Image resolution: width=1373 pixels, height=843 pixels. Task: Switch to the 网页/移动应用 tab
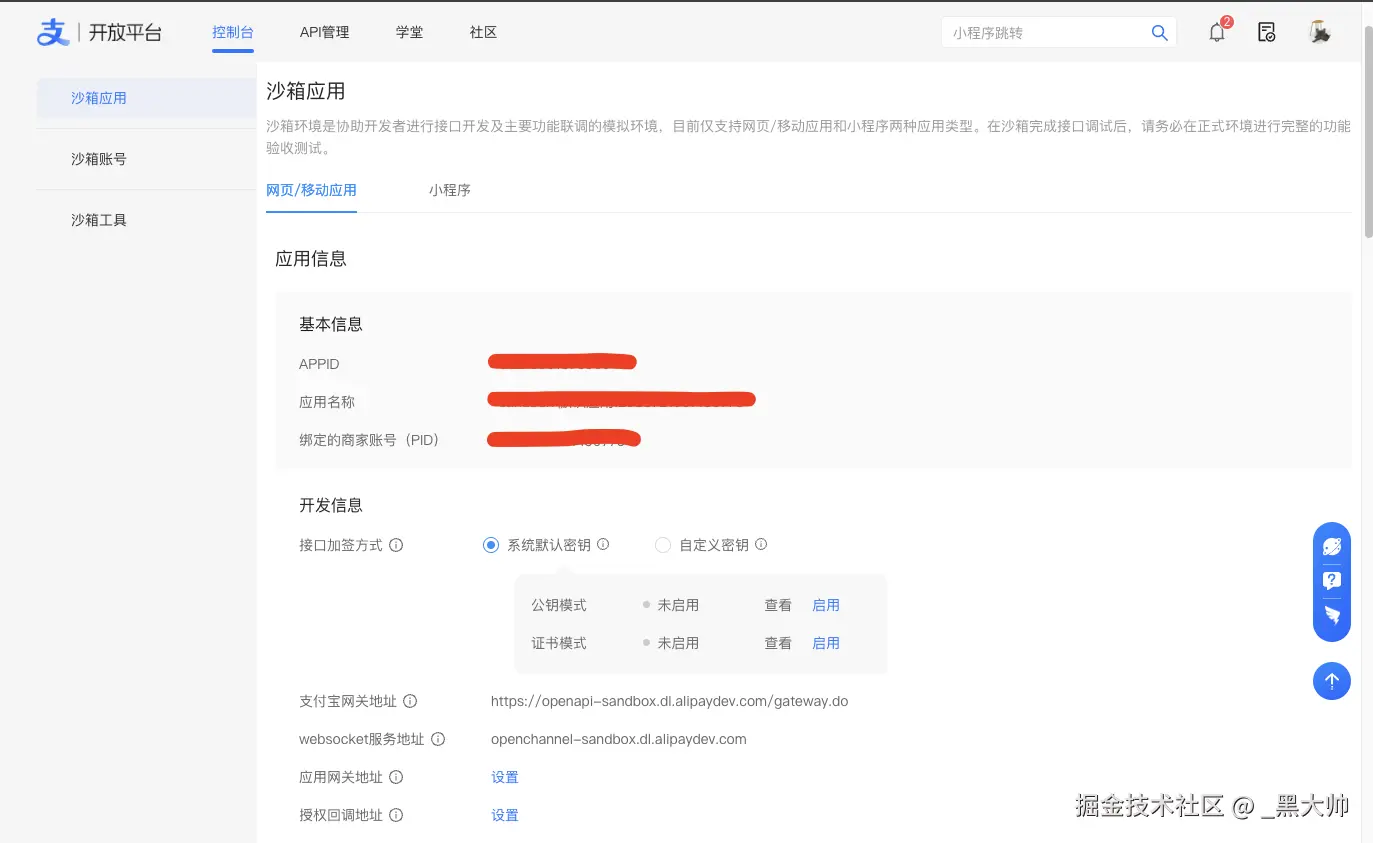[x=311, y=190]
